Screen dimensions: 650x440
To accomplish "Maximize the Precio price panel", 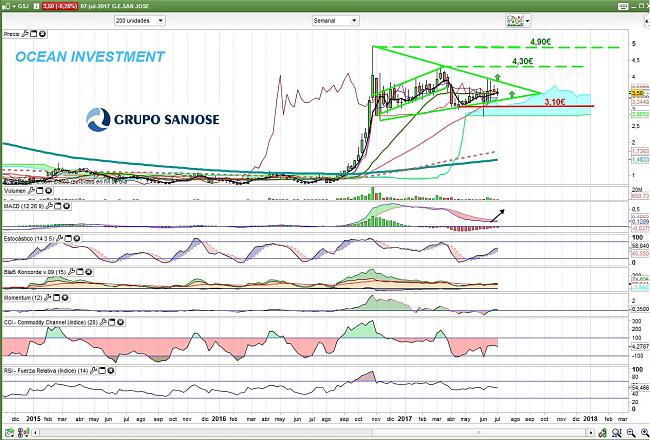I will pos(34,34).
